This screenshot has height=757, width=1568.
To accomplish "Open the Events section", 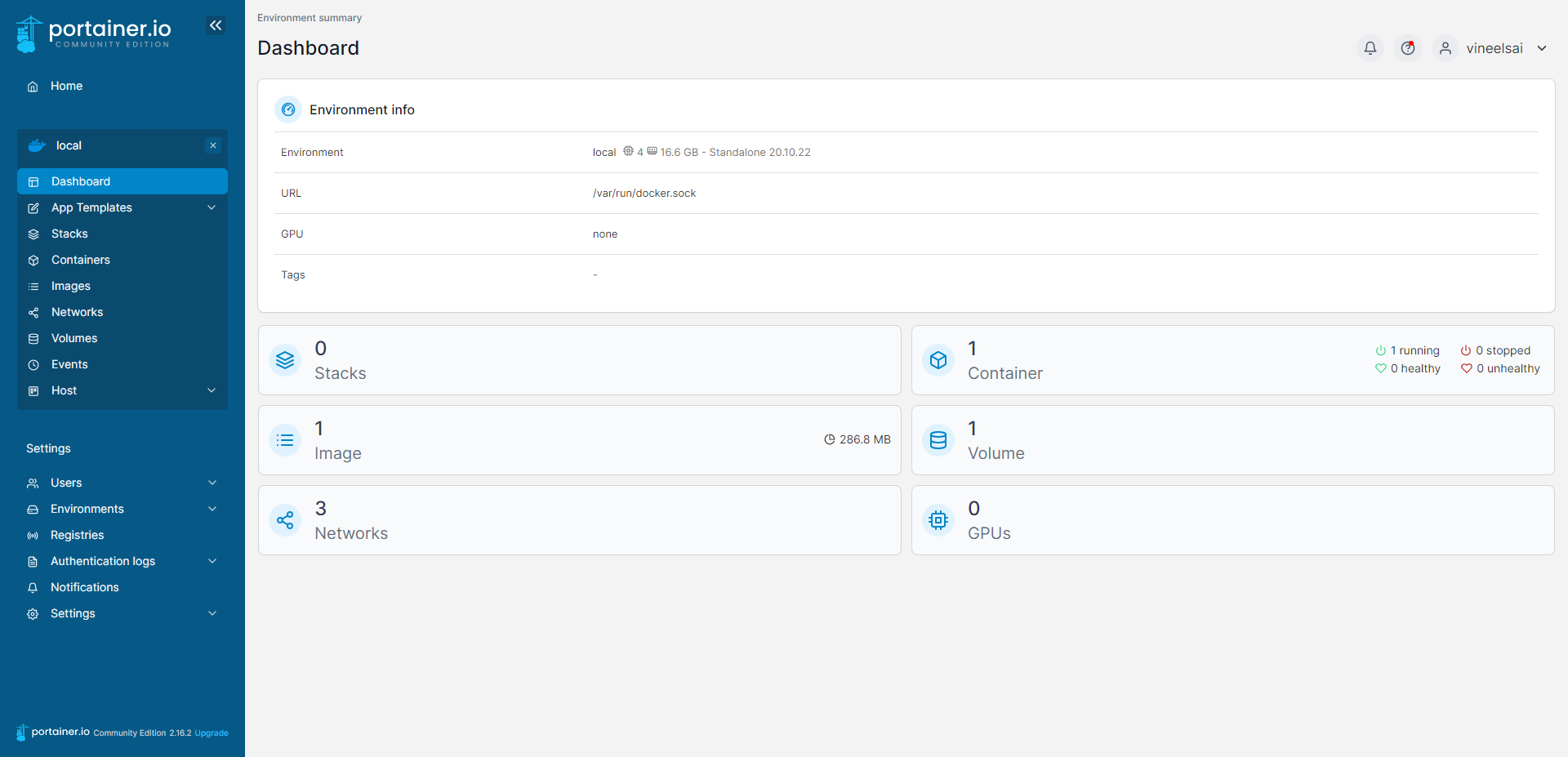I will point(69,364).
